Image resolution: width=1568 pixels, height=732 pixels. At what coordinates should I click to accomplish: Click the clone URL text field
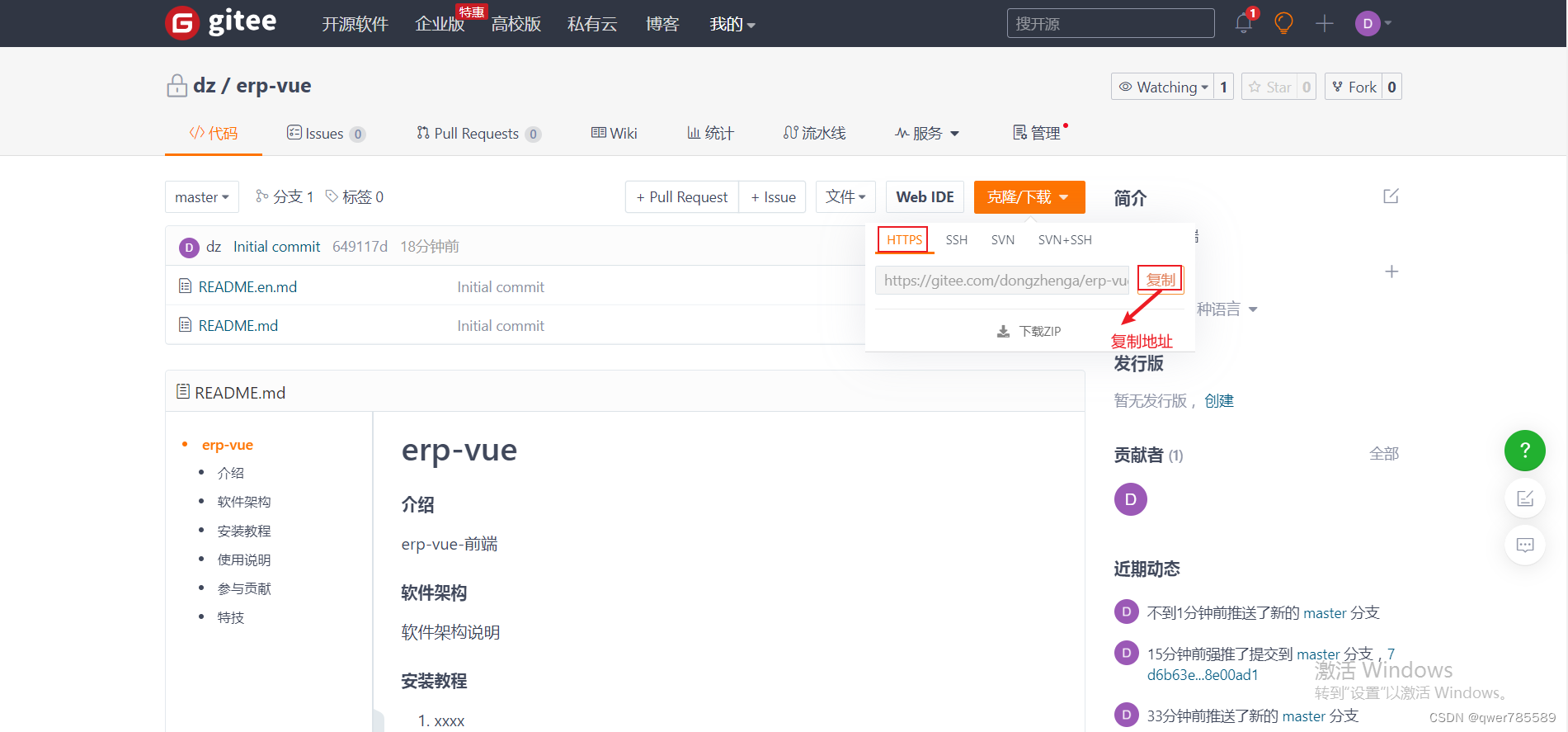1002,281
